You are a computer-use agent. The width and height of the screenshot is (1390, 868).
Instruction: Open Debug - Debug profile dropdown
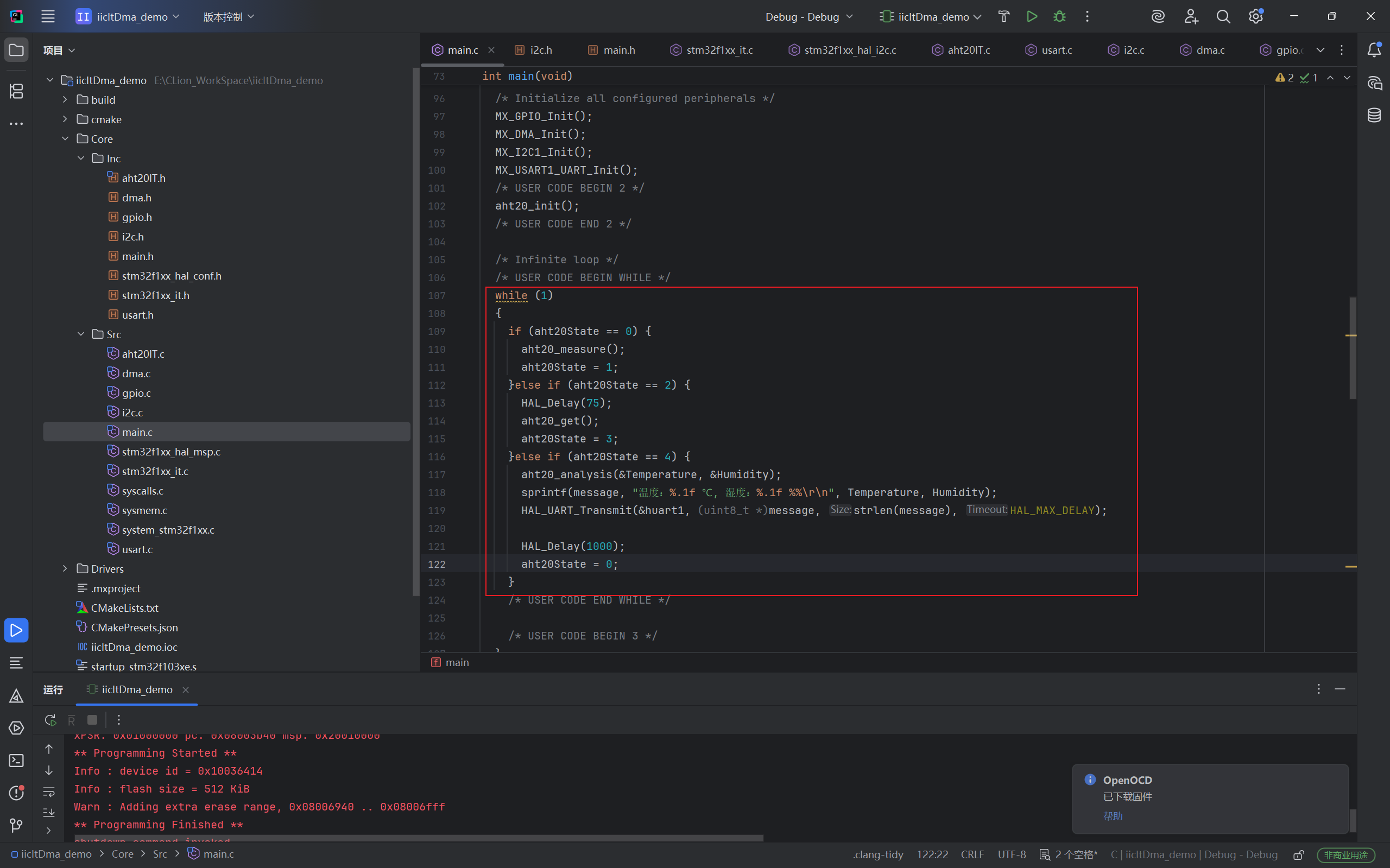(808, 17)
